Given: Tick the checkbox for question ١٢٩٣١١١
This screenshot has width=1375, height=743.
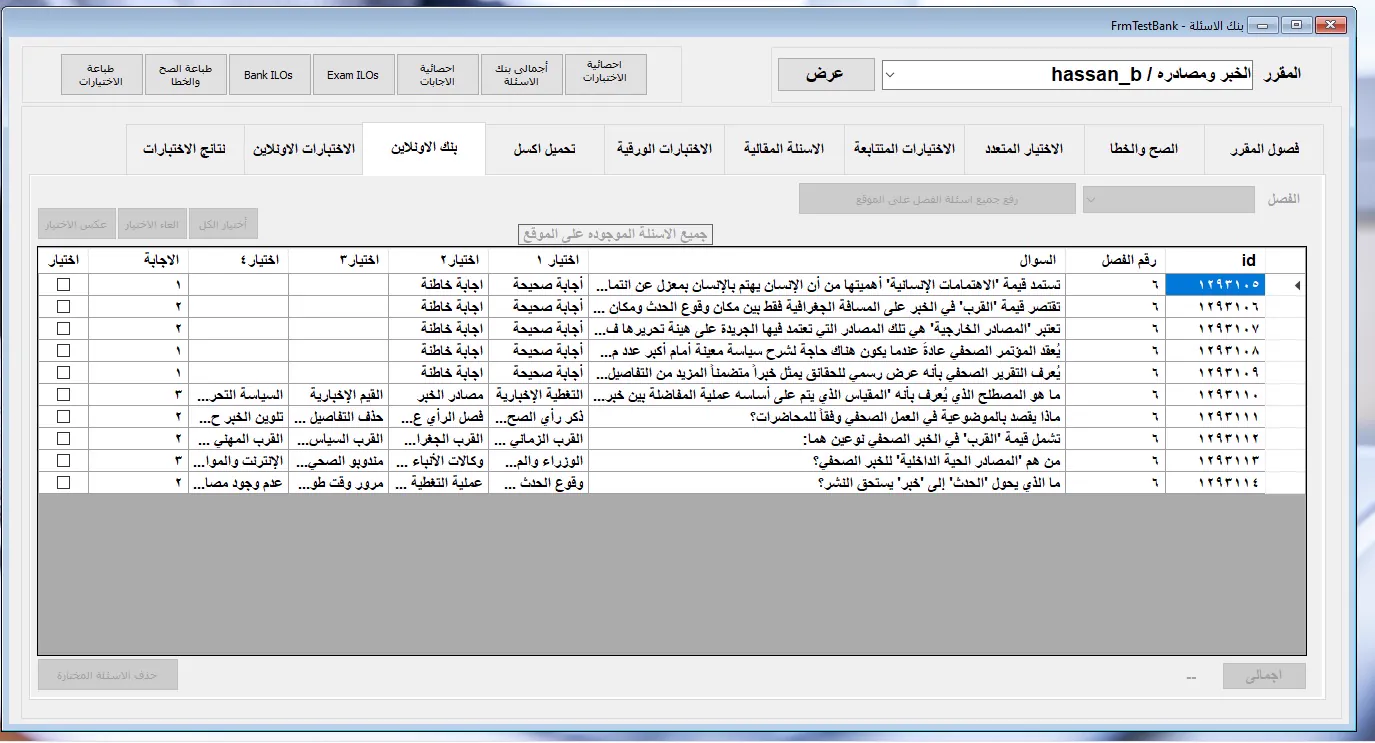Looking at the screenshot, I should [x=64, y=416].
